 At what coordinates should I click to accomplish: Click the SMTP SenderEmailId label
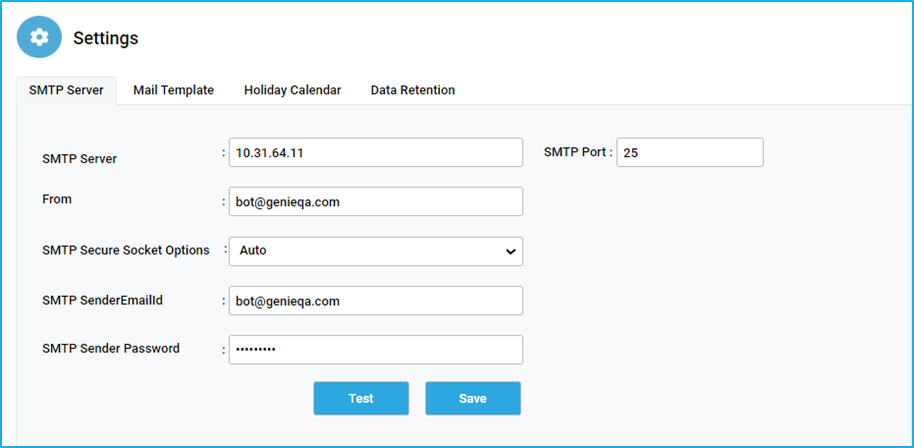point(100,299)
